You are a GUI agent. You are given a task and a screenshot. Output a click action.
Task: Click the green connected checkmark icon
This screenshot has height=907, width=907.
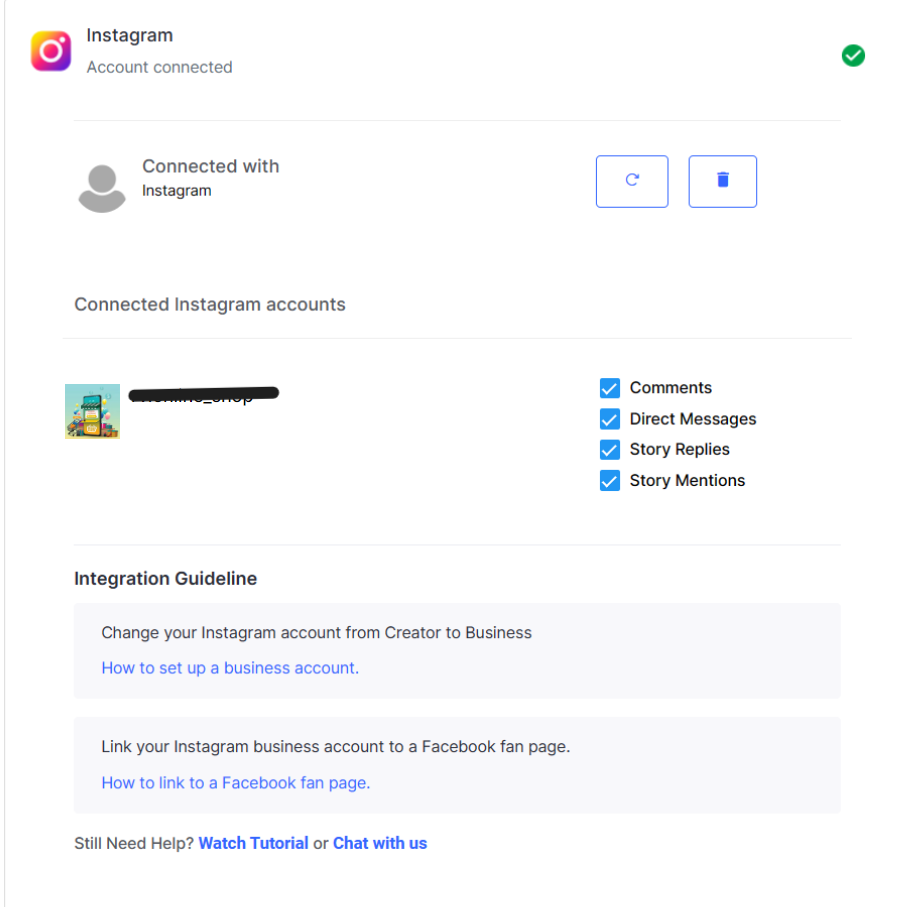point(853,56)
